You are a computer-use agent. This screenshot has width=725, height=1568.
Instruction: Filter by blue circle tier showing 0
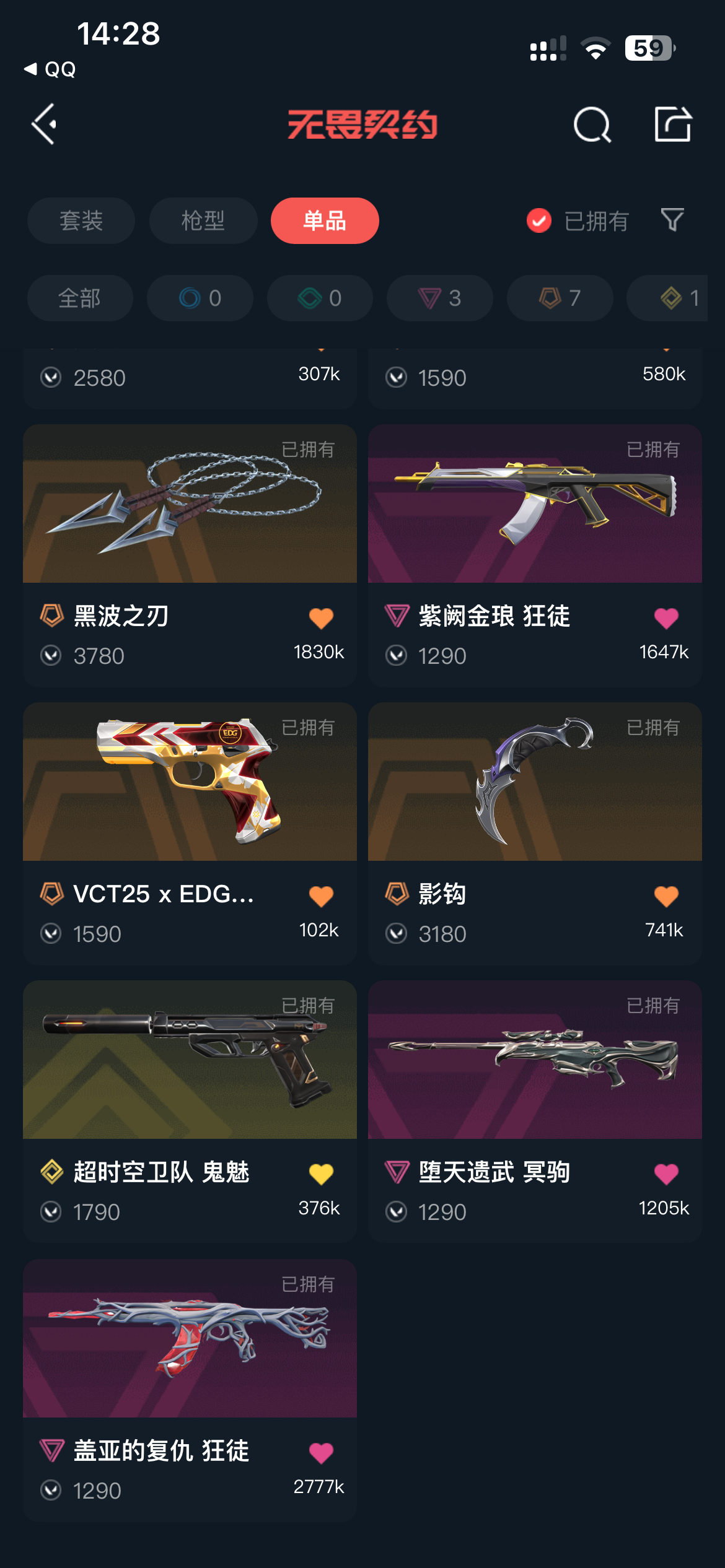tap(200, 298)
